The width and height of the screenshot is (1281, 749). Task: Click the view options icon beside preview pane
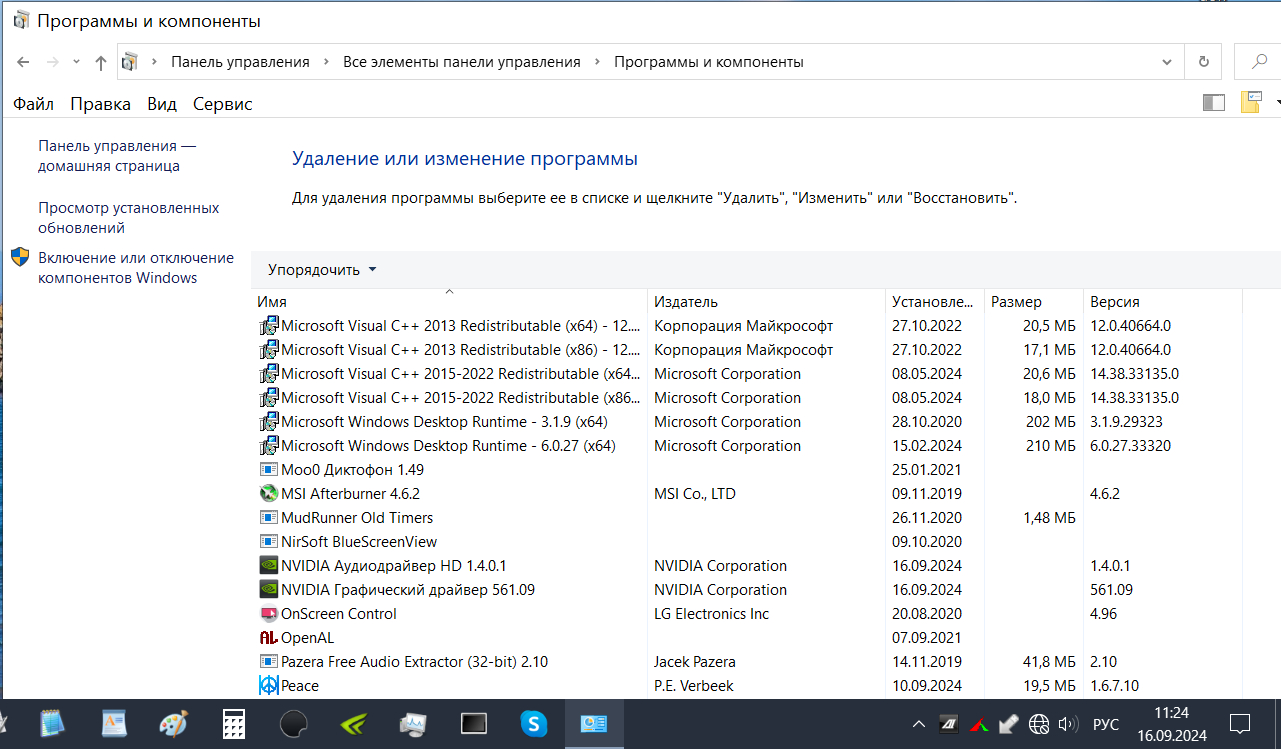(1251, 102)
